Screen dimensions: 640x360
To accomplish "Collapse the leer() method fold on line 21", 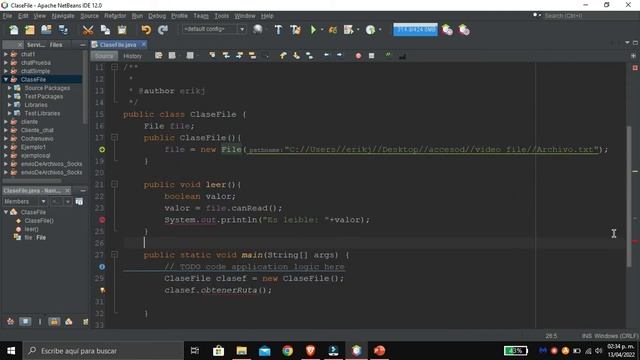I will point(115,184).
